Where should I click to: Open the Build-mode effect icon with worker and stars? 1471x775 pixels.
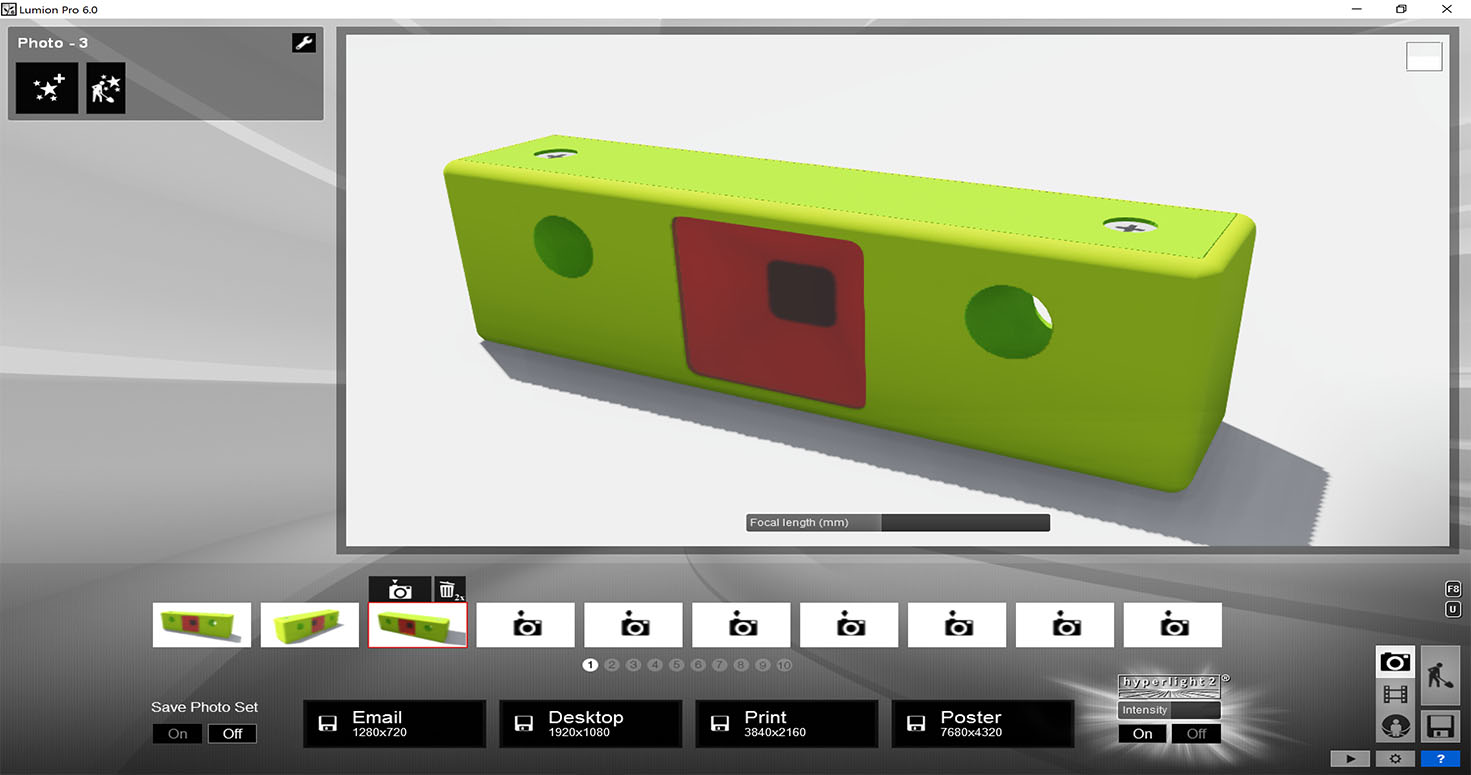(x=106, y=88)
